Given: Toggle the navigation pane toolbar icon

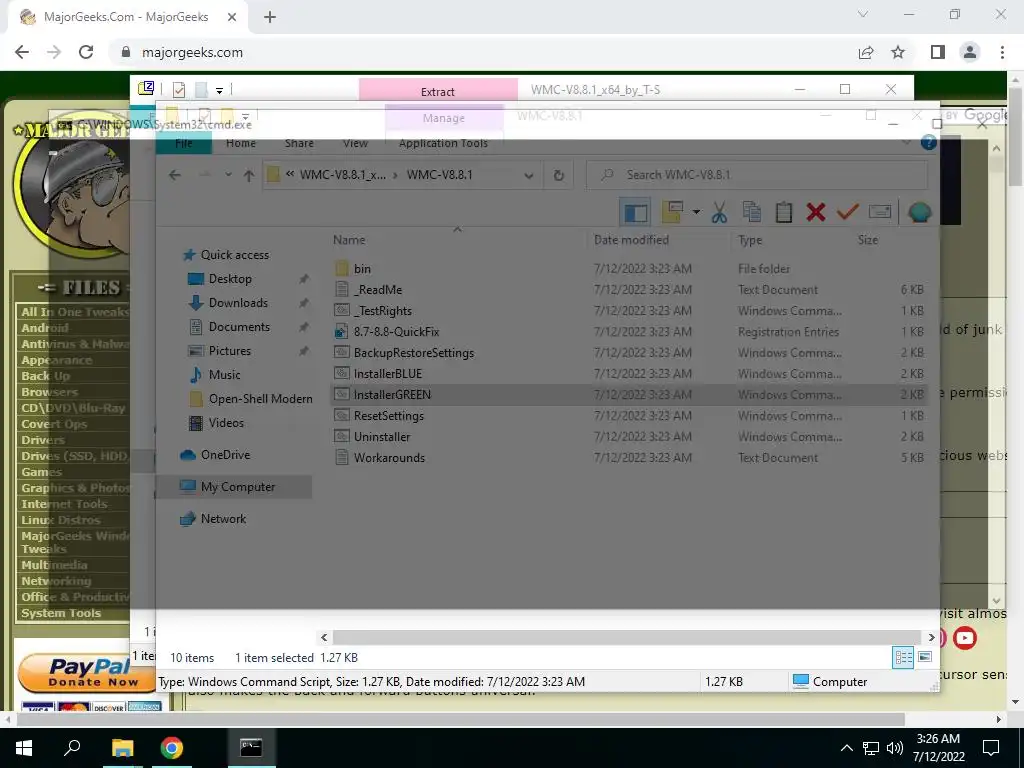Looking at the screenshot, I should click(635, 212).
